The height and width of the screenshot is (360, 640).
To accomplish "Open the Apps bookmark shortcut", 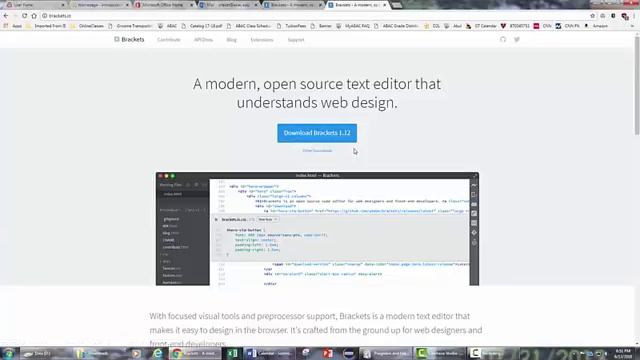I will click(13, 26).
